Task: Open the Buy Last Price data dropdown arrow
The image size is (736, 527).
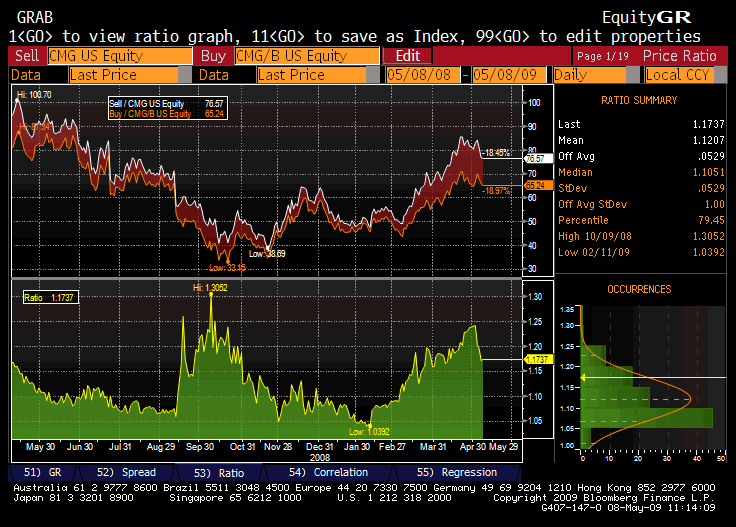Action: point(373,75)
